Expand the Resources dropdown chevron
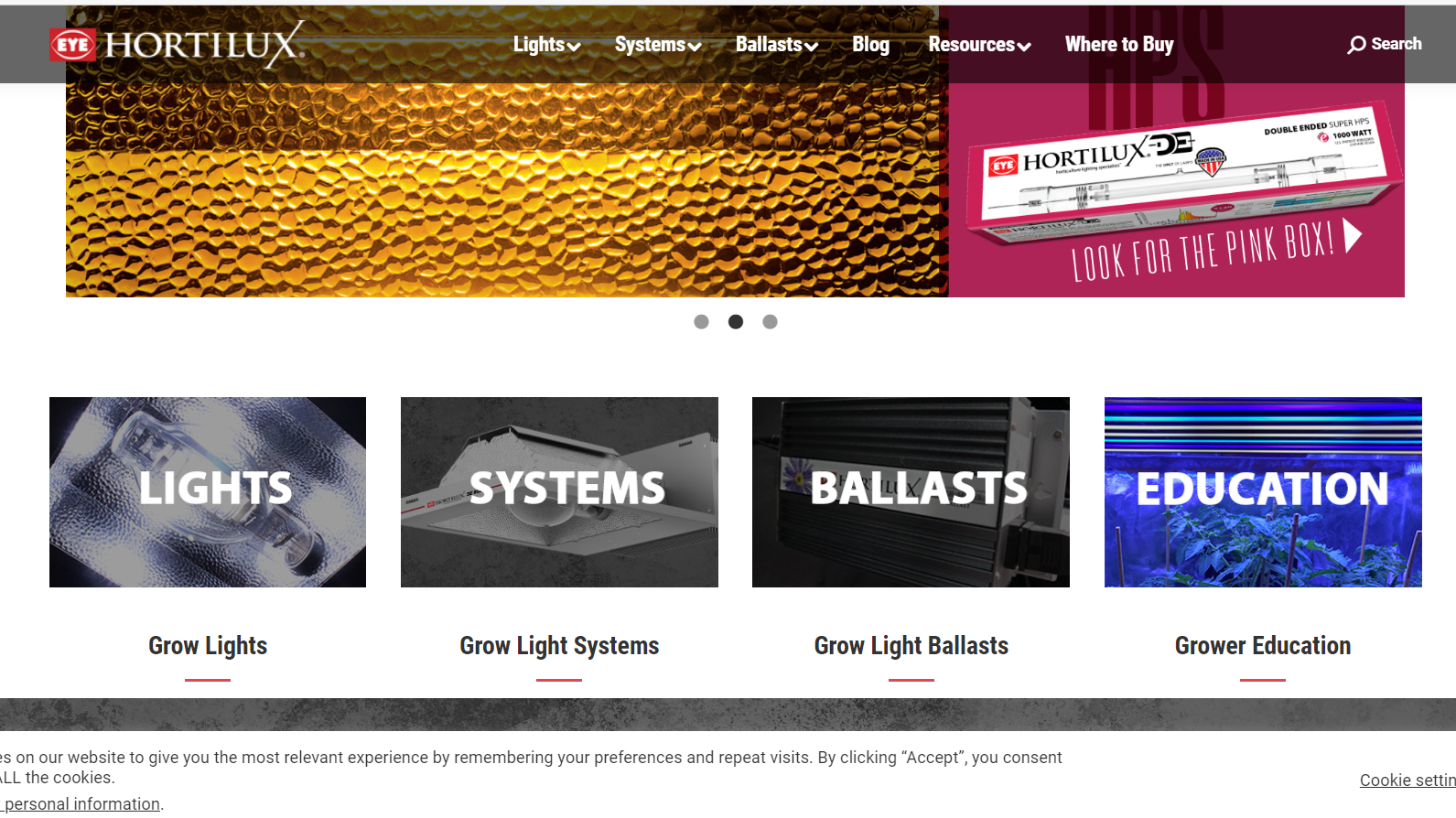The width and height of the screenshot is (1456, 818). pyautogui.click(x=1024, y=47)
